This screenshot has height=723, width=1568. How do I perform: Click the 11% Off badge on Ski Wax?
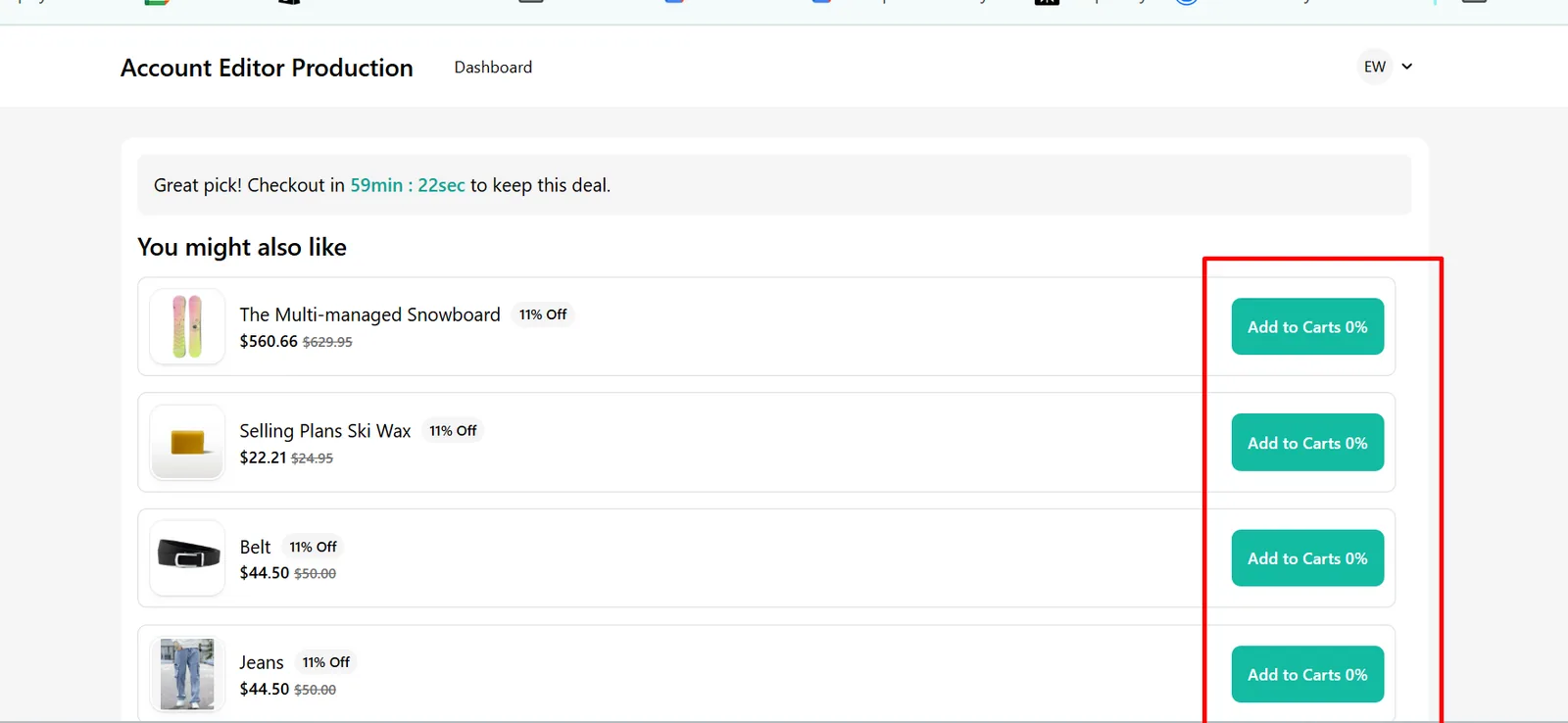point(453,430)
